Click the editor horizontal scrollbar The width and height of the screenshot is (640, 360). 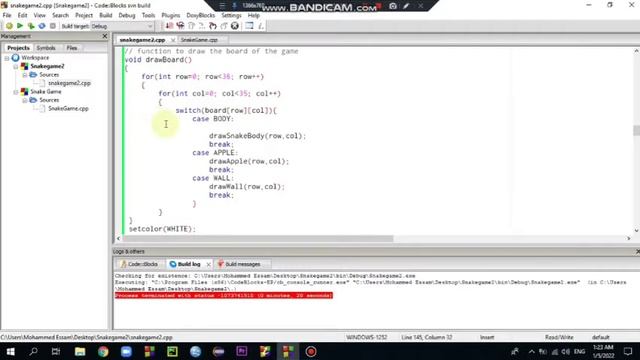click(258, 238)
